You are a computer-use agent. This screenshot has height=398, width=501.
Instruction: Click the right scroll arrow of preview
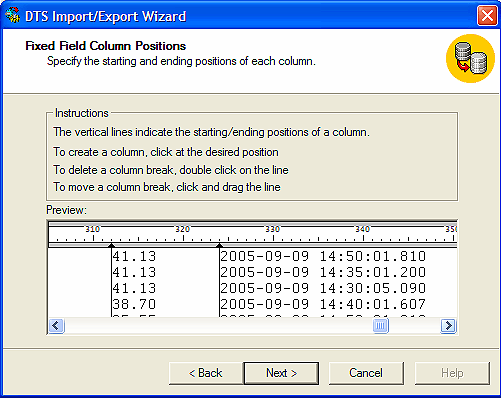(x=448, y=325)
